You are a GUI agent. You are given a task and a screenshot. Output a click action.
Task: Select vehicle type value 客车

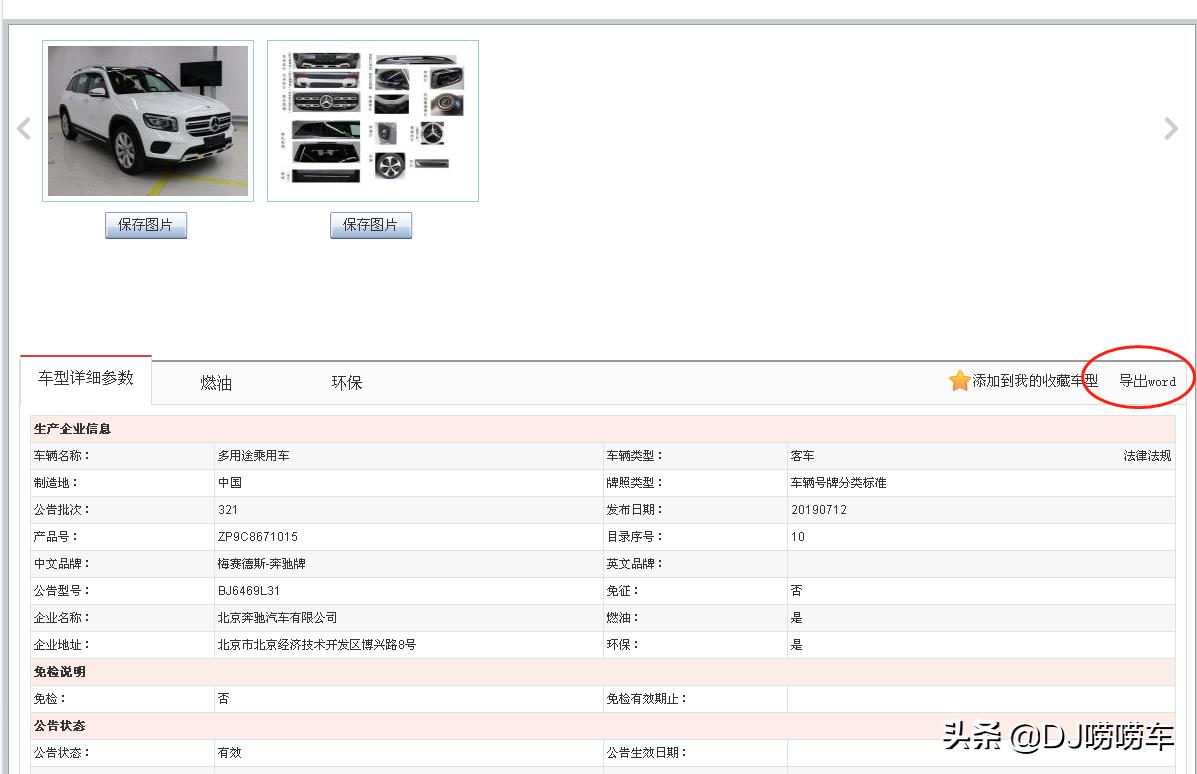pos(802,456)
